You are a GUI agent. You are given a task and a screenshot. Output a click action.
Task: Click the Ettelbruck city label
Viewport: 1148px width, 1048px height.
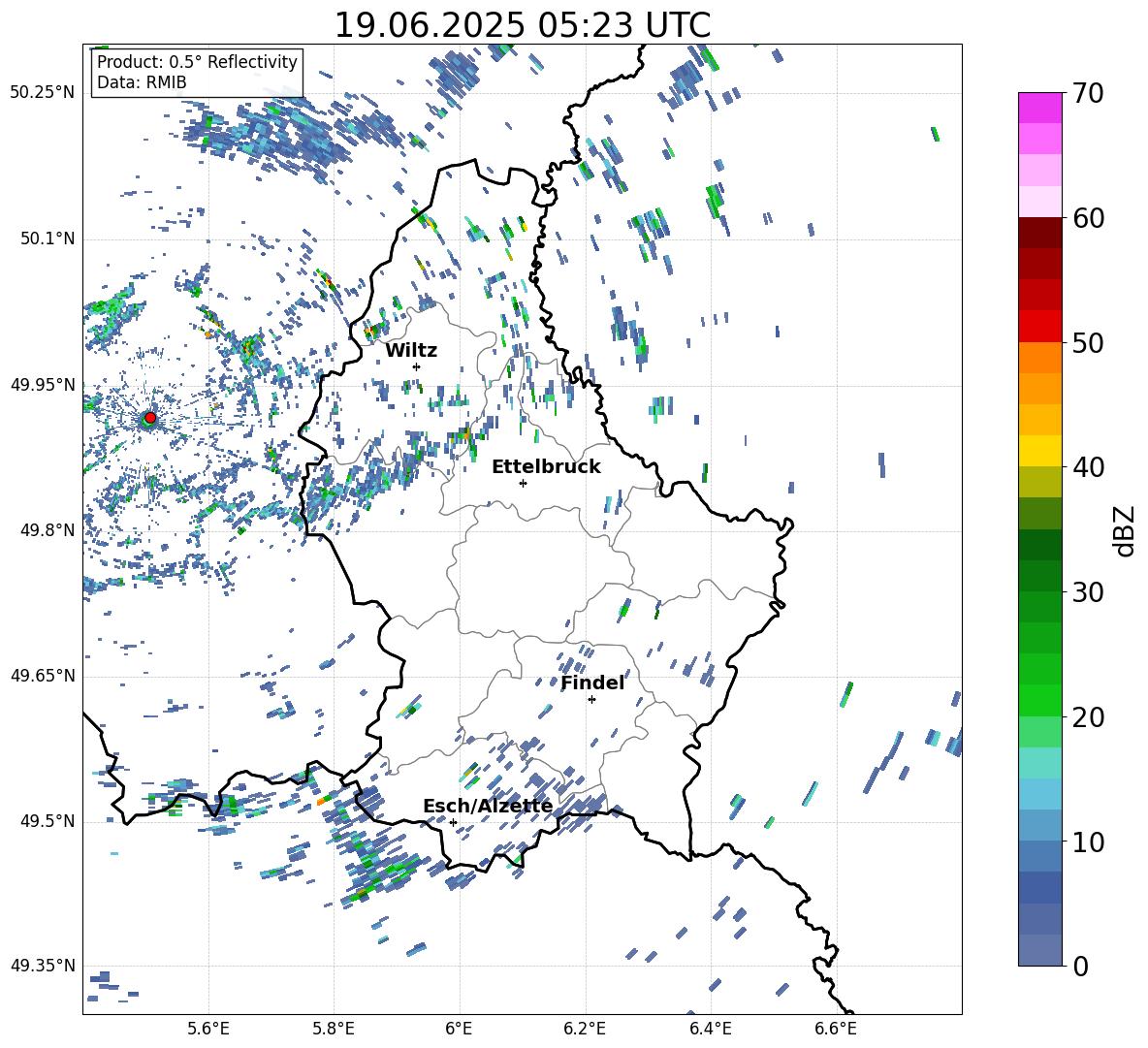click(x=546, y=466)
